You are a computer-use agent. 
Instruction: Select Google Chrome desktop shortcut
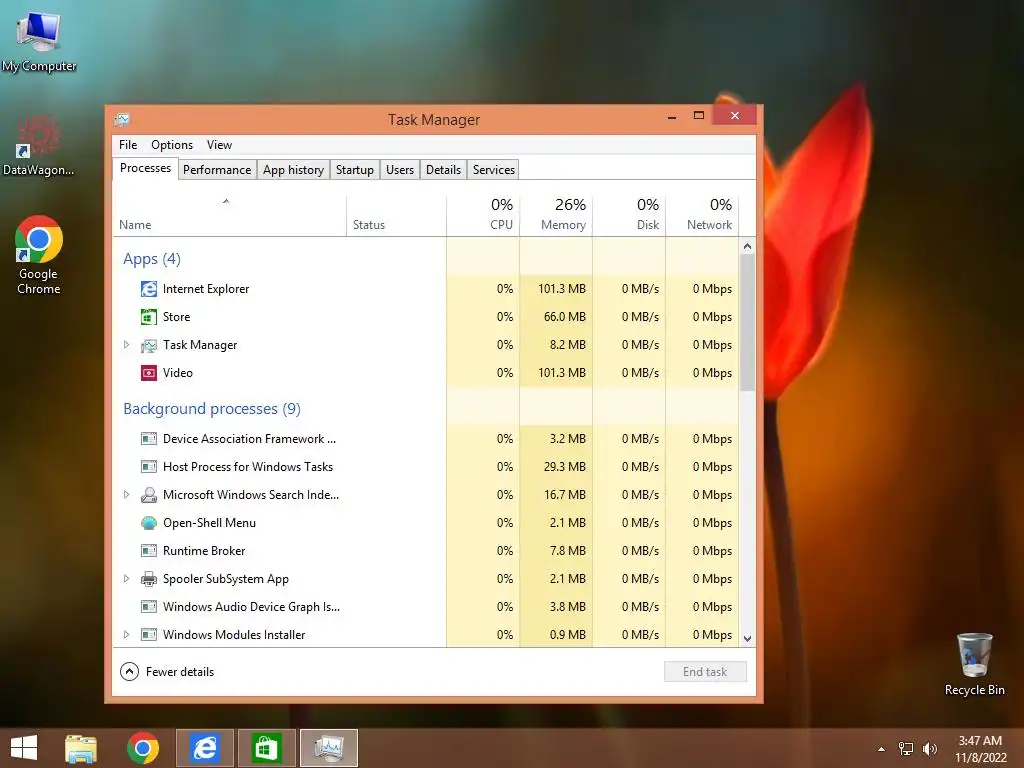click(x=39, y=255)
